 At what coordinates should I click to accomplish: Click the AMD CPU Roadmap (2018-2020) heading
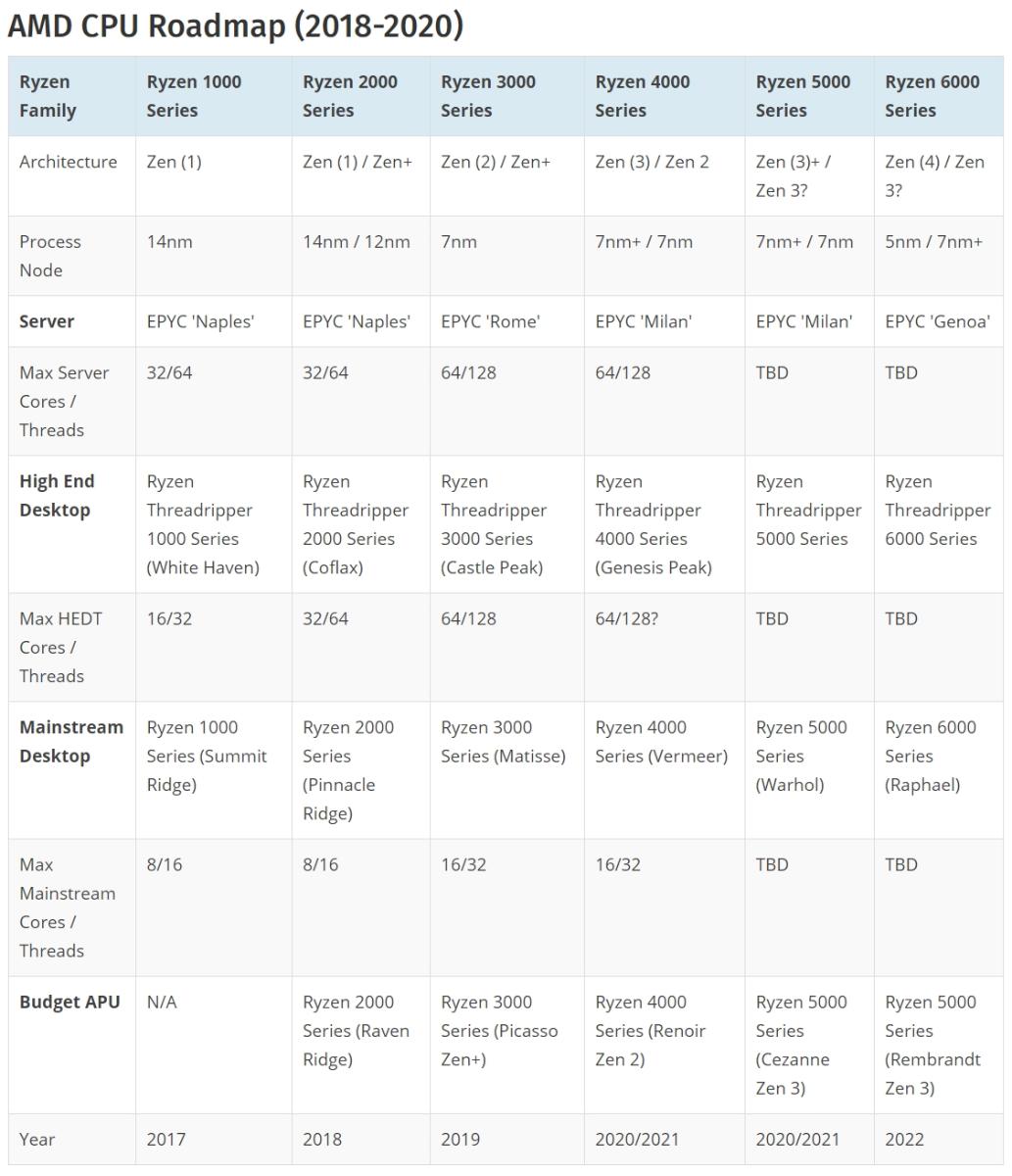click(235, 26)
